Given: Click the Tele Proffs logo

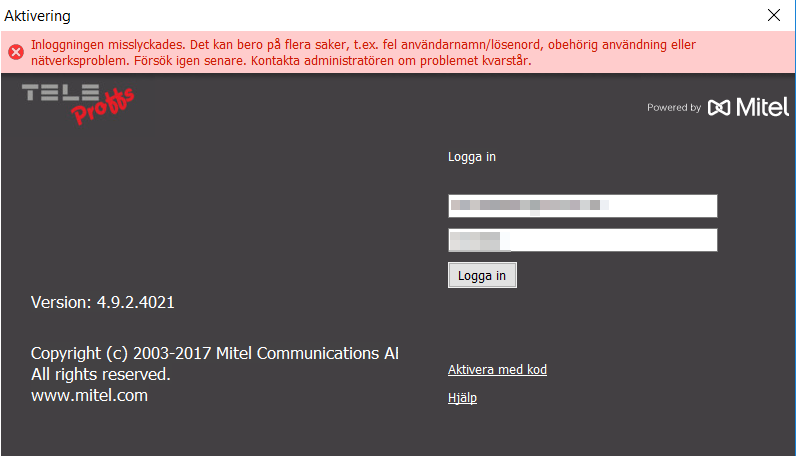Looking at the screenshot, I should pyautogui.click(x=78, y=104).
